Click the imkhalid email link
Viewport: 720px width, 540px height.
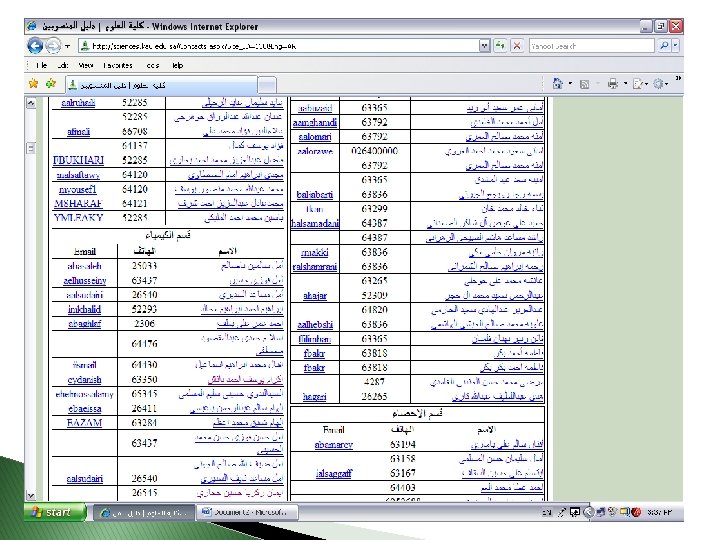pos(84,309)
